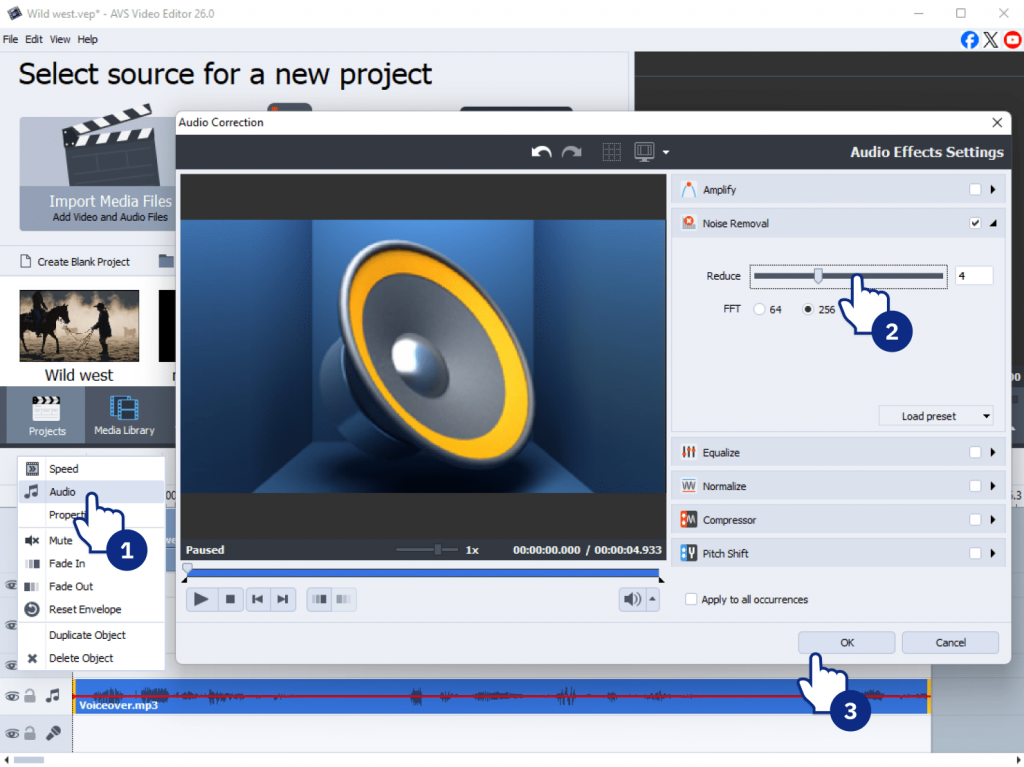Image resolution: width=1024 pixels, height=767 pixels.
Task: Enable the Amplify effect checkbox
Action: [975, 189]
